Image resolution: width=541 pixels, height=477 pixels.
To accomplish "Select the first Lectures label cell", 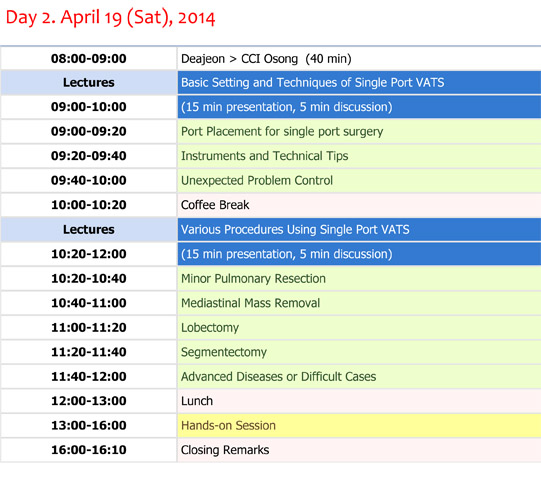I will [89, 83].
